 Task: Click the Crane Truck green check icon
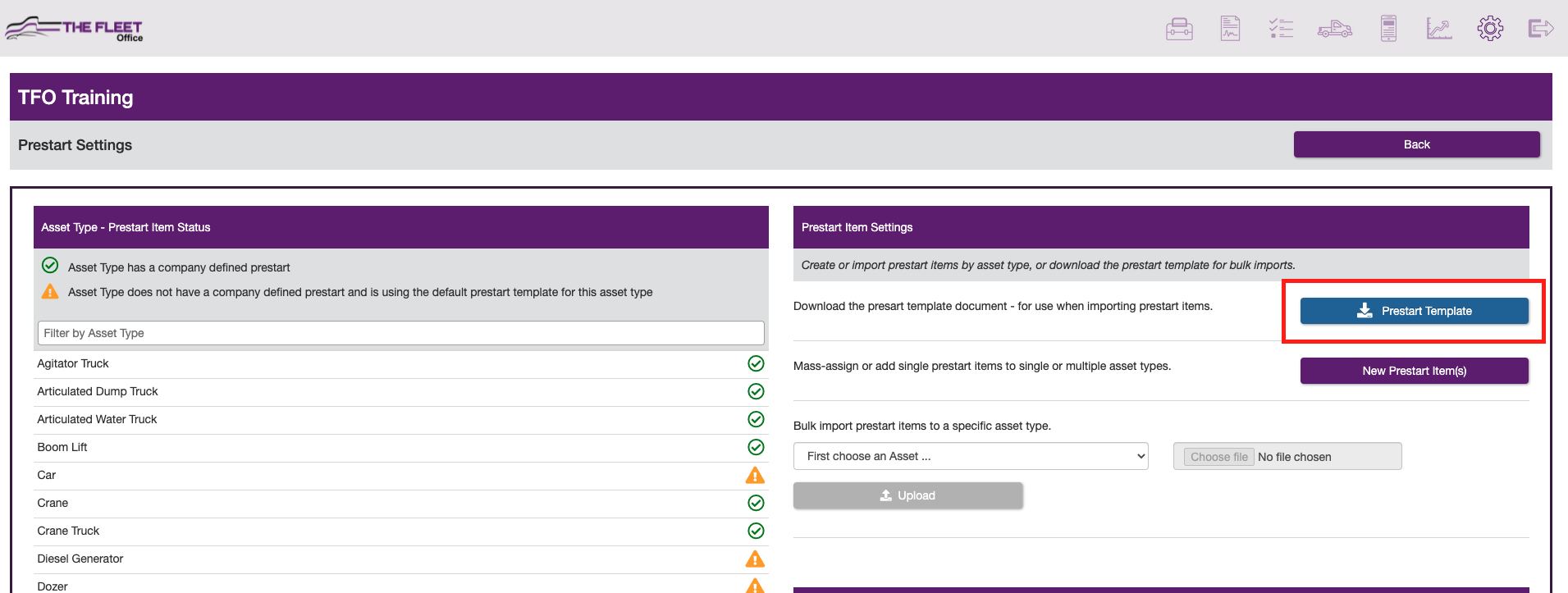(x=757, y=531)
